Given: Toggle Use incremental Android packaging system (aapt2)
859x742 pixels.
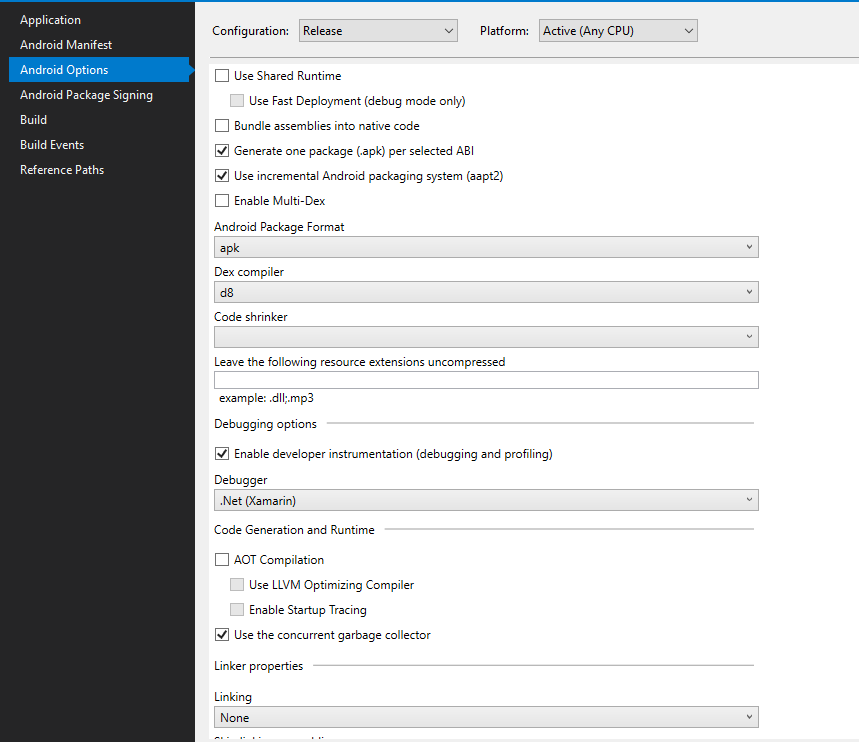Looking at the screenshot, I should click(222, 176).
